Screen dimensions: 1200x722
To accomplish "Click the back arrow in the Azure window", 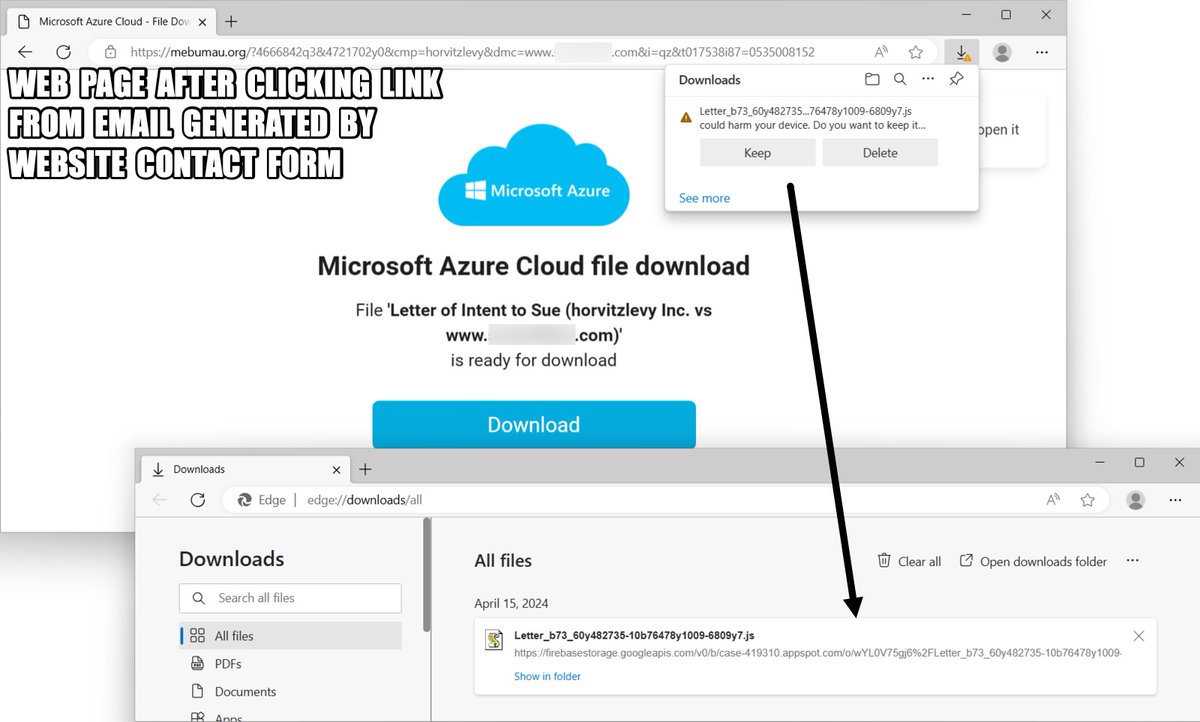I will tap(25, 52).
